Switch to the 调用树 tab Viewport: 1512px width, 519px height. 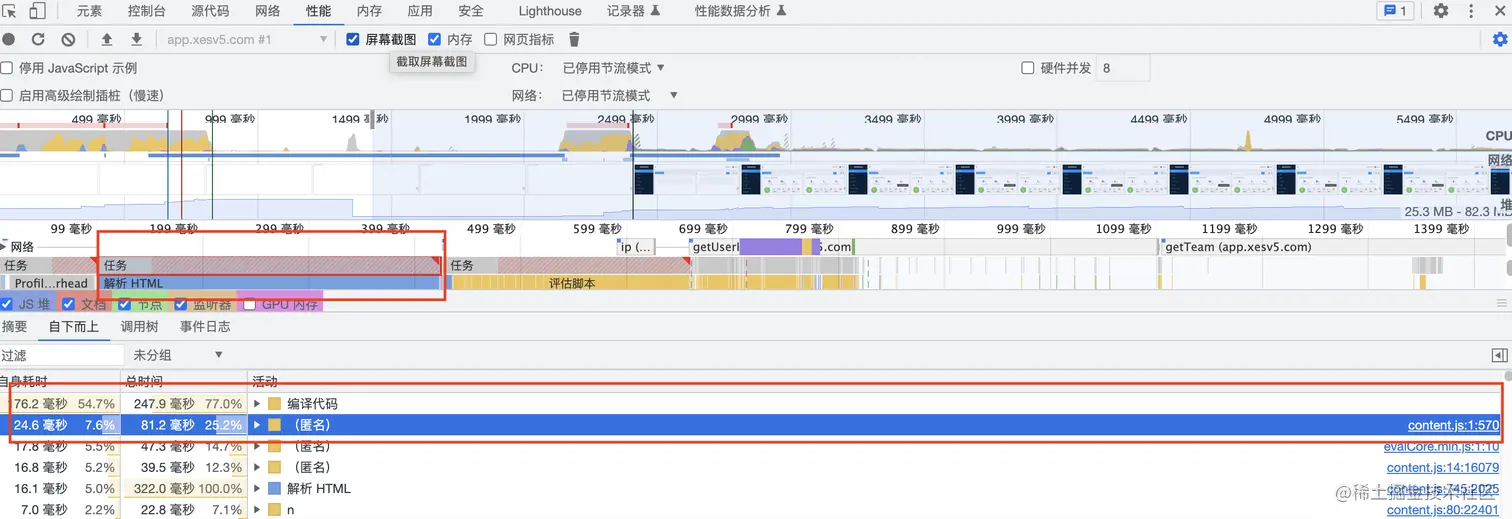140,327
